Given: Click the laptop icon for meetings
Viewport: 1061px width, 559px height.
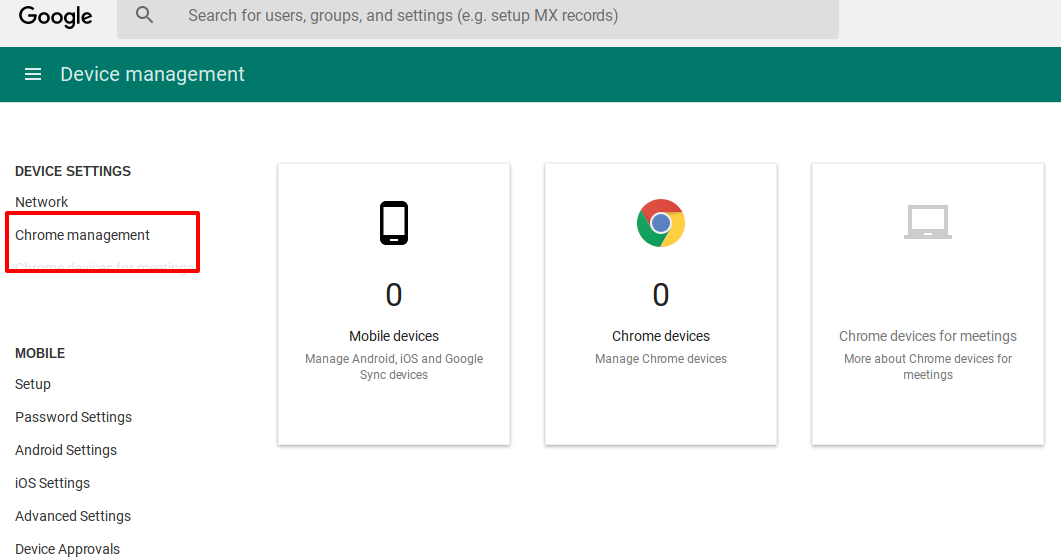Looking at the screenshot, I should pyautogui.click(x=928, y=222).
